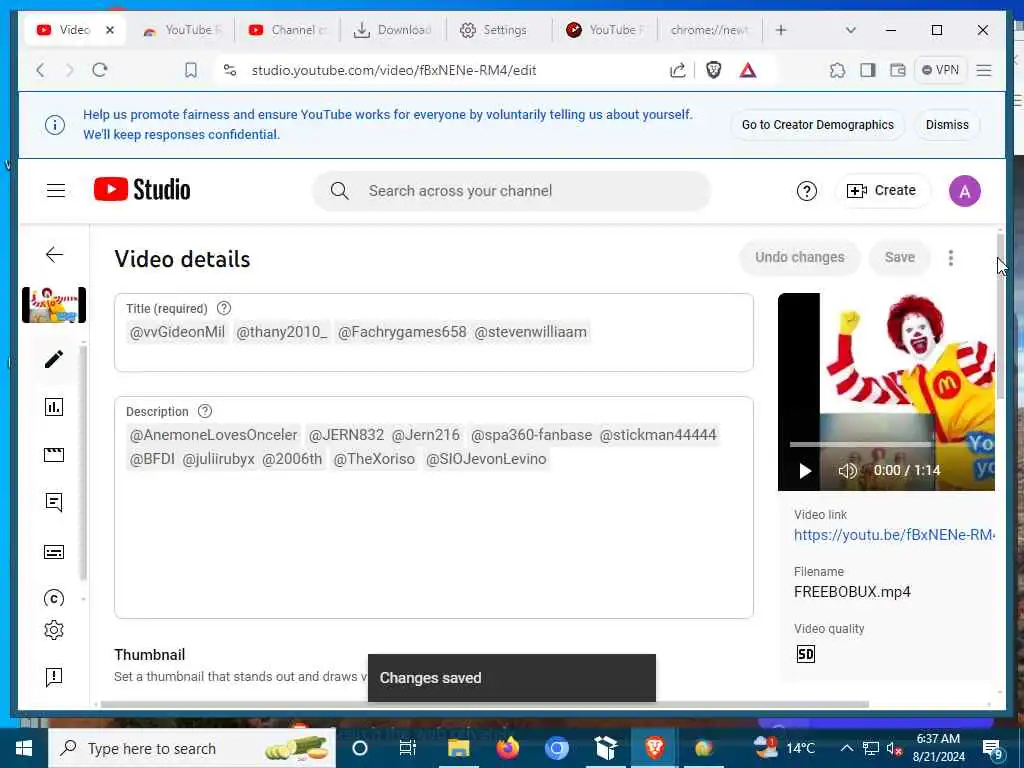Viewport: 1024px width, 768px height.
Task: Click the FREEBOBUX.mp4 filename
Action: pyautogui.click(x=852, y=592)
